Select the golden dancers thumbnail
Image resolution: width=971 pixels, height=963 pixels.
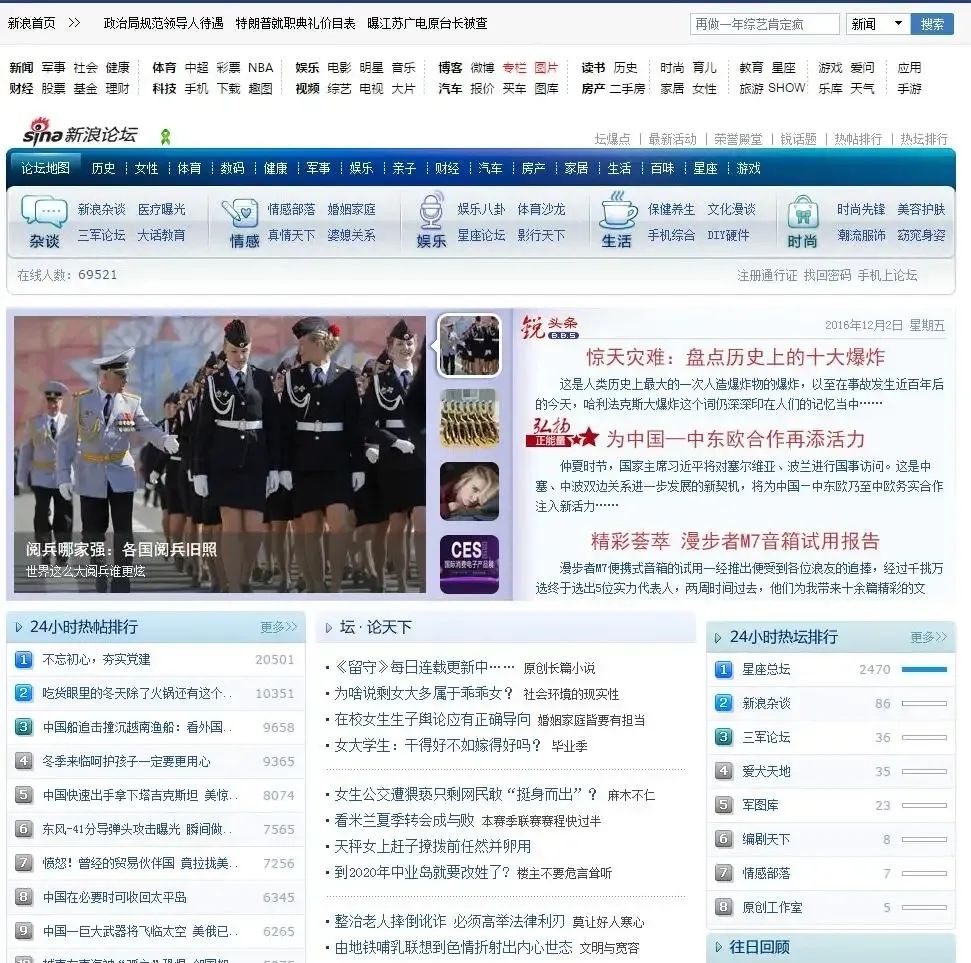tap(469, 418)
